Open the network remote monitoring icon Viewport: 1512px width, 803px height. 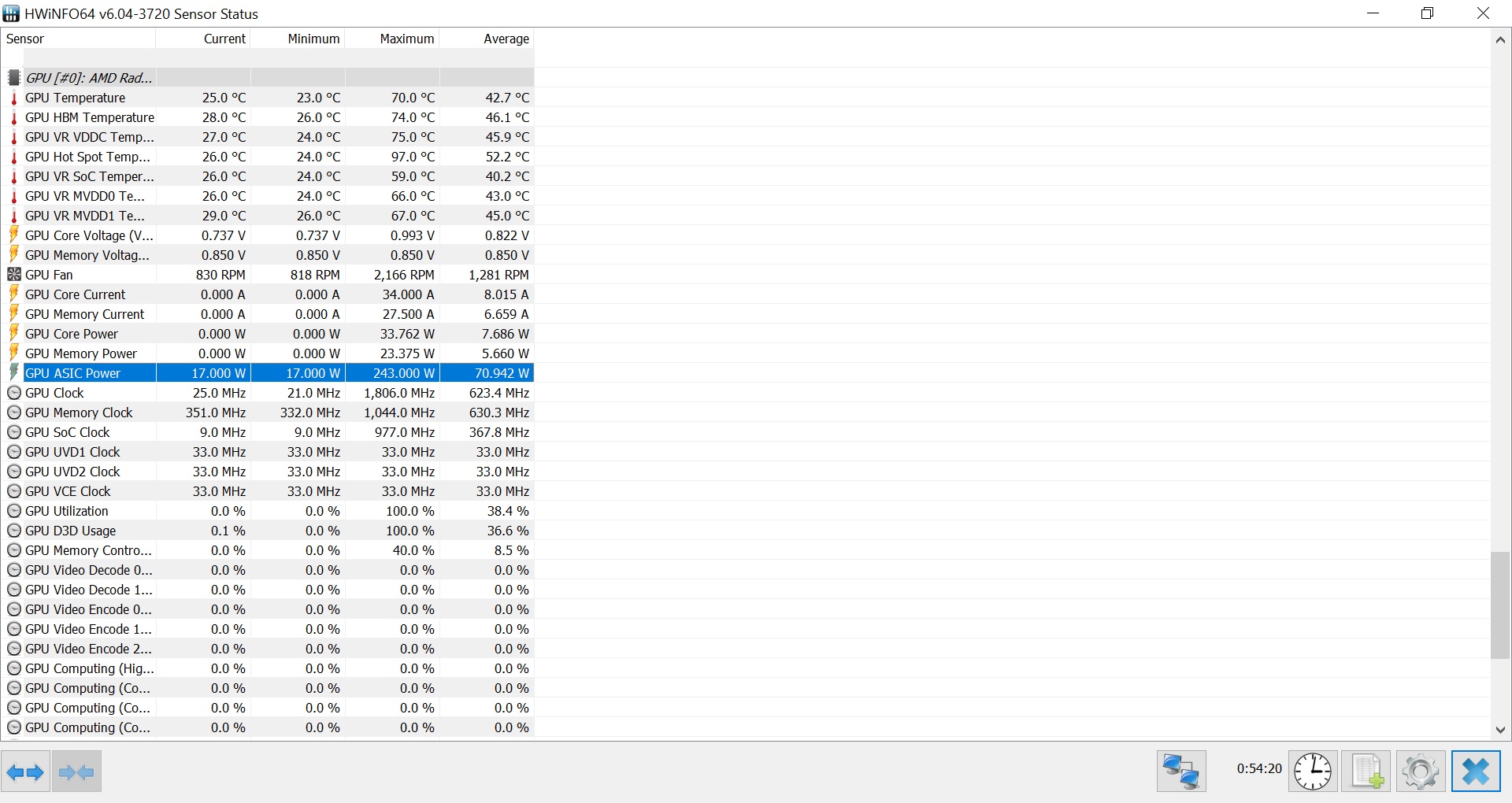[1181, 772]
